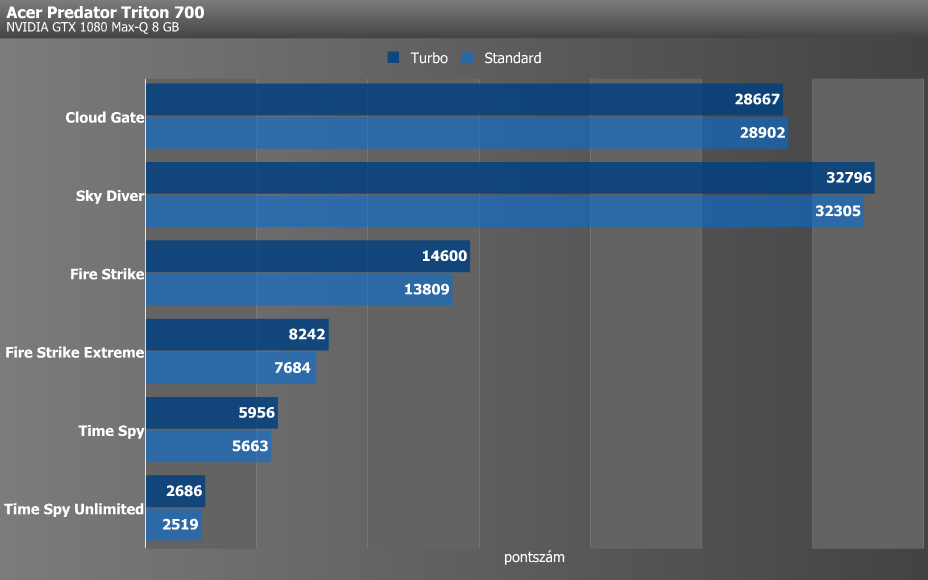Click the pontszám axis title

[x=534, y=558]
